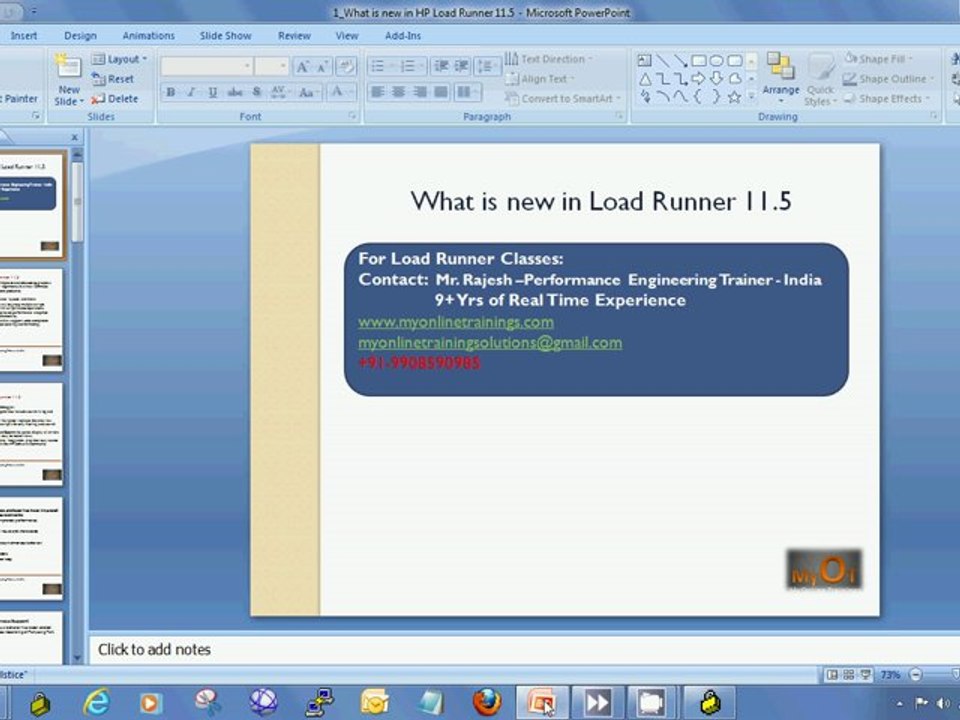Open the Review tab

[294, 36]
